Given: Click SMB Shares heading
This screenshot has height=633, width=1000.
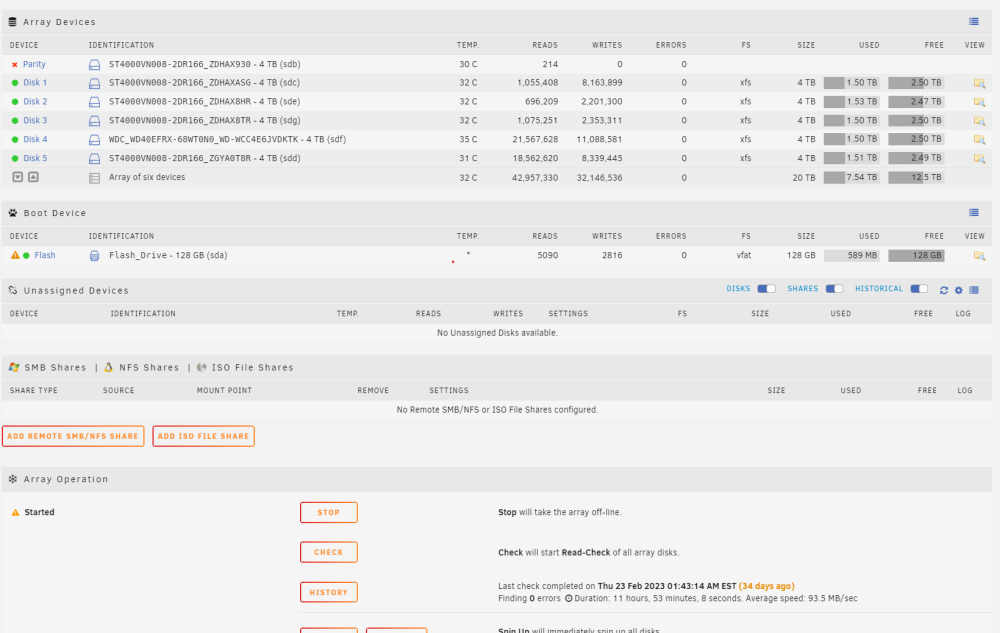Looking at the screenshot, I should (x=55, y=368).
